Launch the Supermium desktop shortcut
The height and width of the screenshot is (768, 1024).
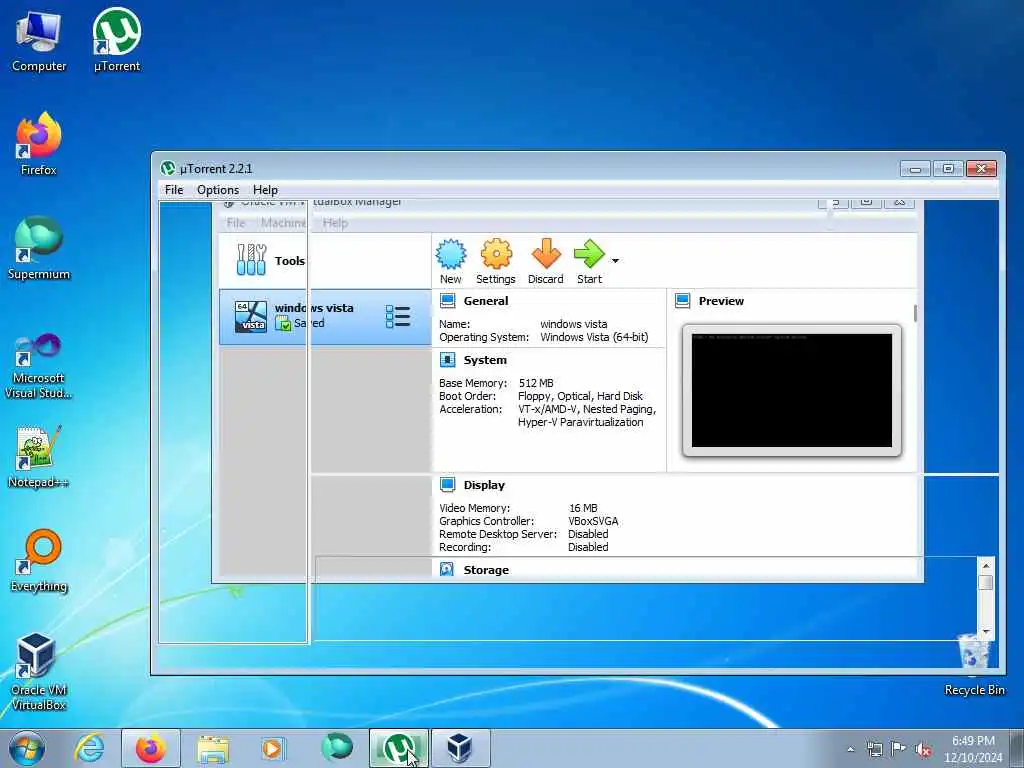pos(39,249)
